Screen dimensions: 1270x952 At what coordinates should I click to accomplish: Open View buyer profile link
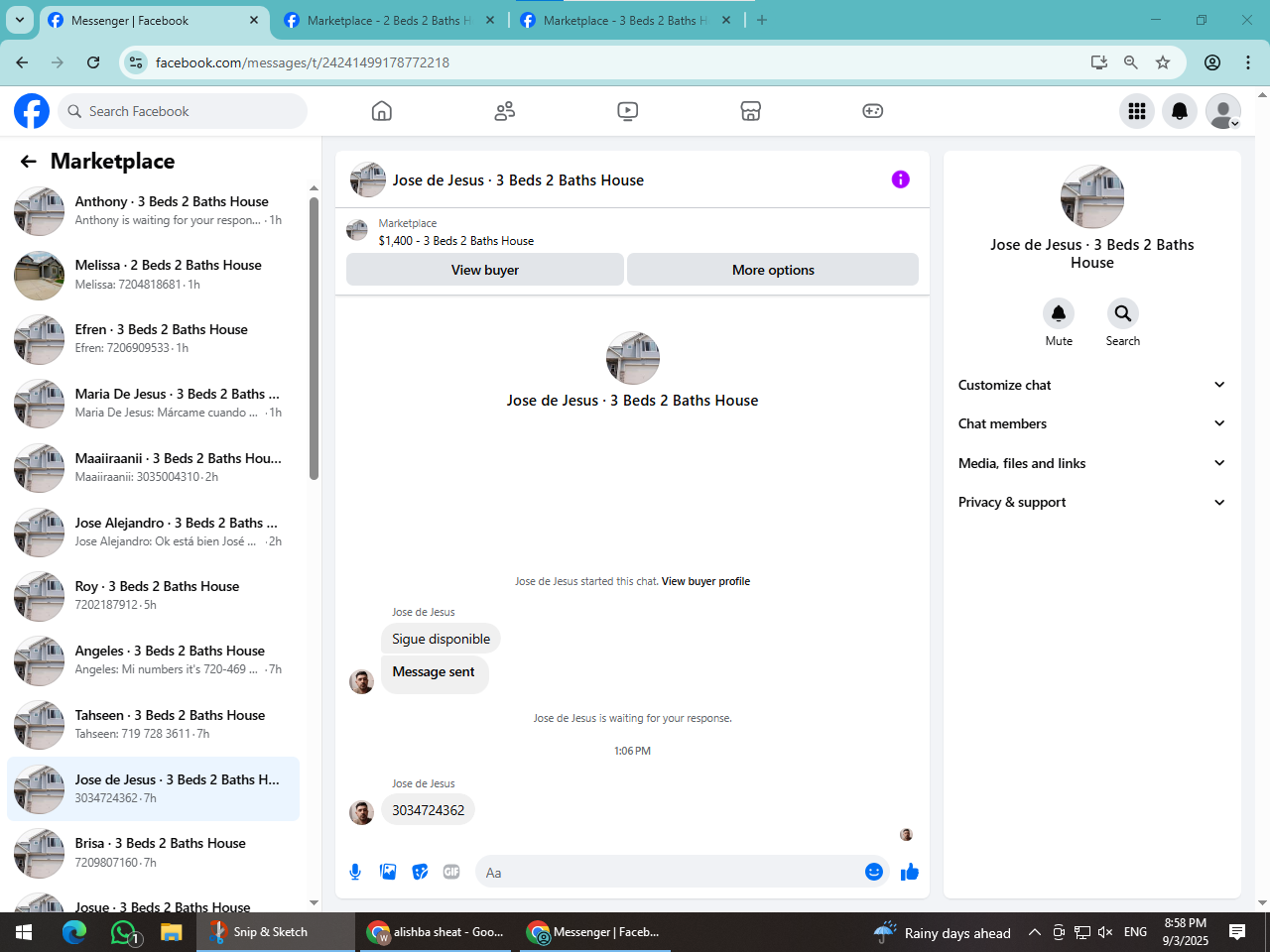705,581
